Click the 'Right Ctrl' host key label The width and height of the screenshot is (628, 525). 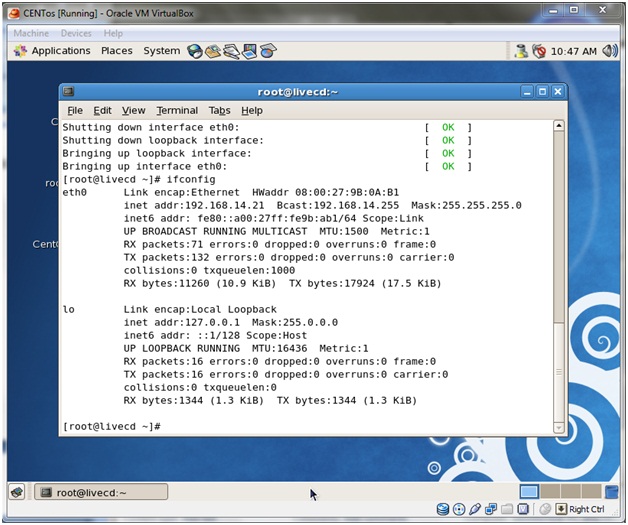pos(587,509)
